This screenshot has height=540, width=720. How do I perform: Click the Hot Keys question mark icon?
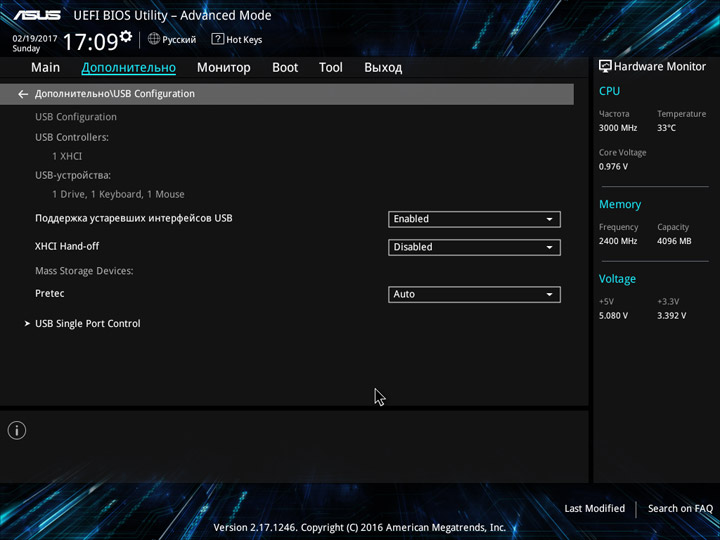coord(217,39)
